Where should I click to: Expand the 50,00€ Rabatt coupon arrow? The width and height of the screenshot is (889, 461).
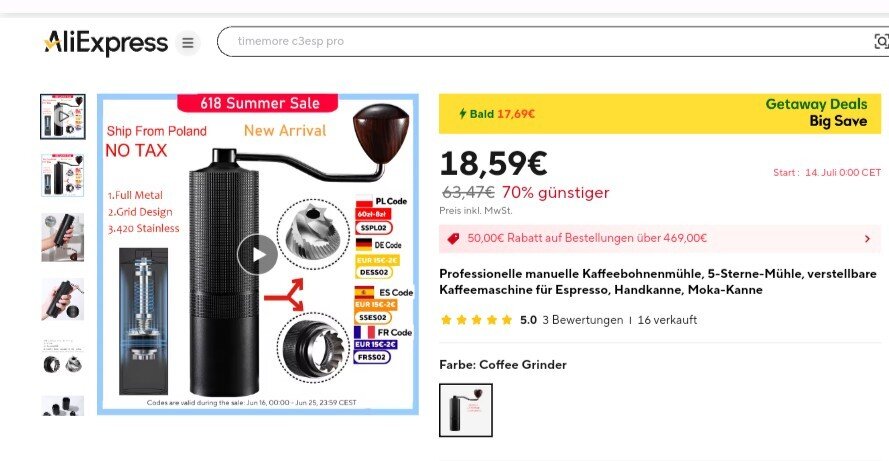point(867,239)
